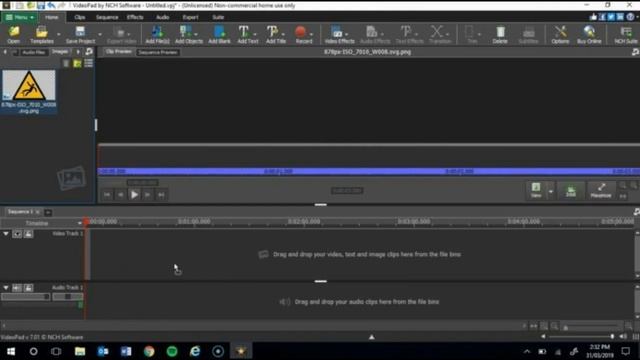Screen dimensions: 640x360
Task: Open the Subtitles tool
Action: coord(528,34)
